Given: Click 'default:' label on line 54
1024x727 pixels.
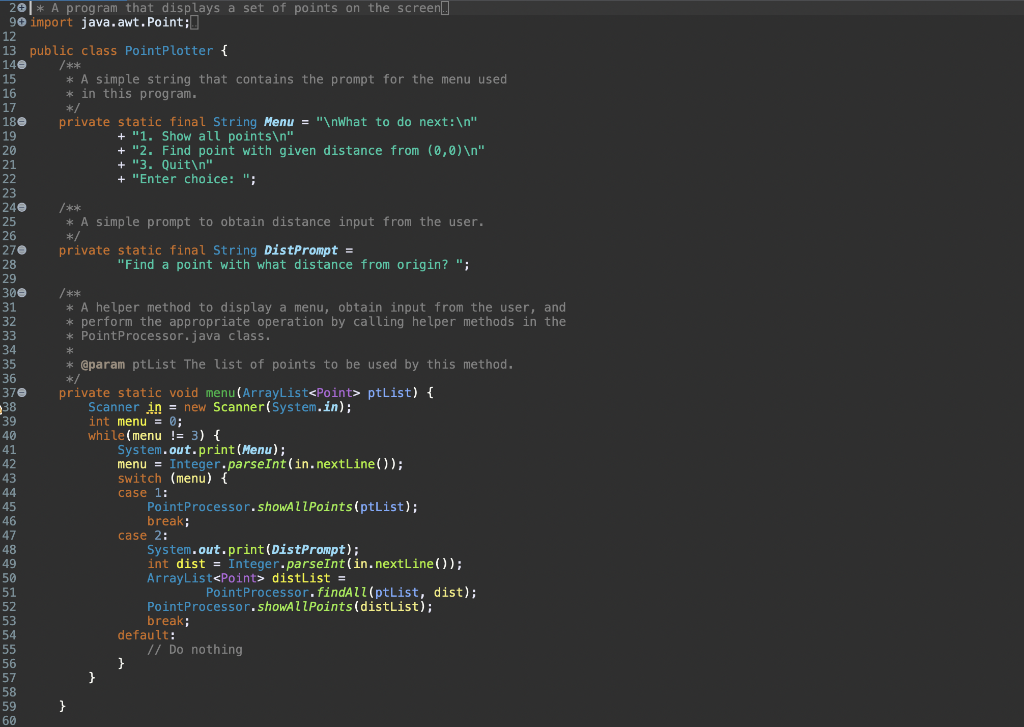Looking at the screenshot, I should tap(146, 635).
